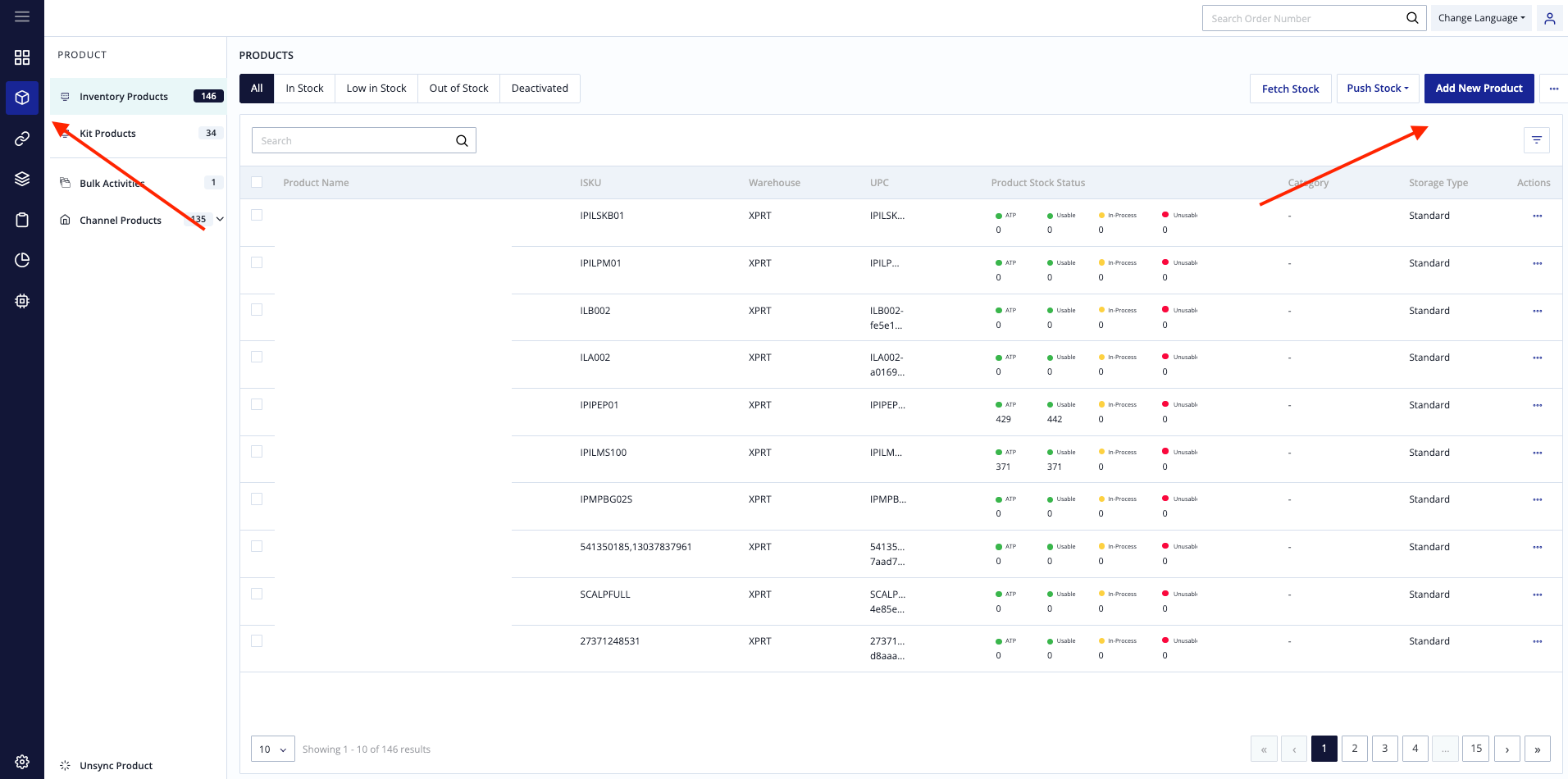Open the rows-per-page dropdown

(x=273, y=749)
